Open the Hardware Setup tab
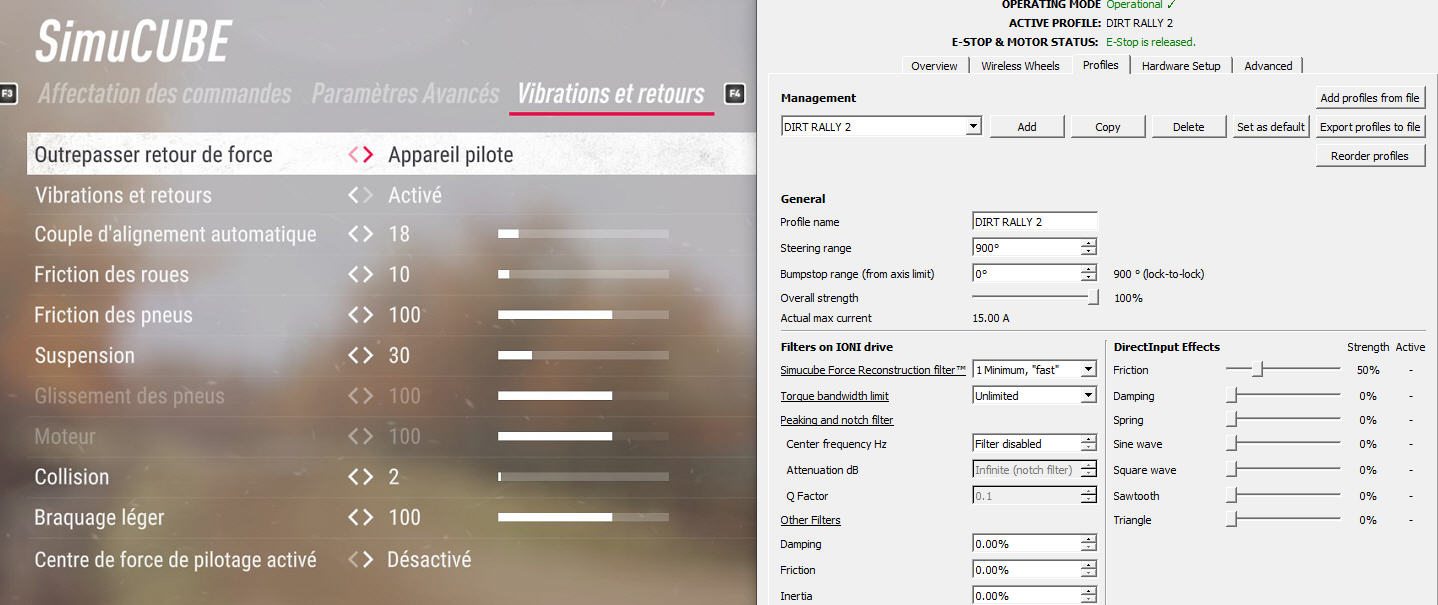Image resolution: width=1438 pixels, height=605 pixels. 1181,66
